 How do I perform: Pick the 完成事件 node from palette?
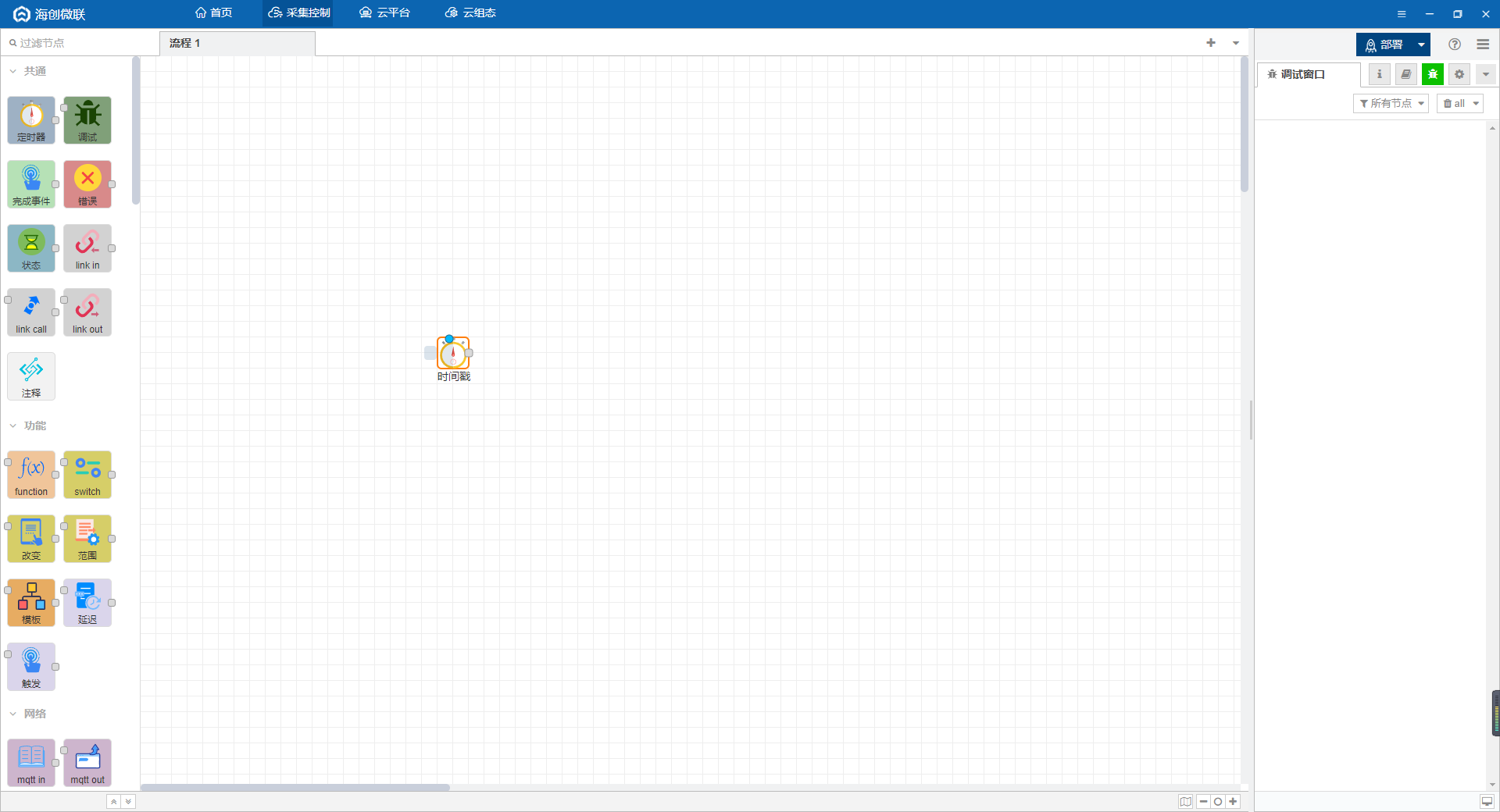[31, 184]
